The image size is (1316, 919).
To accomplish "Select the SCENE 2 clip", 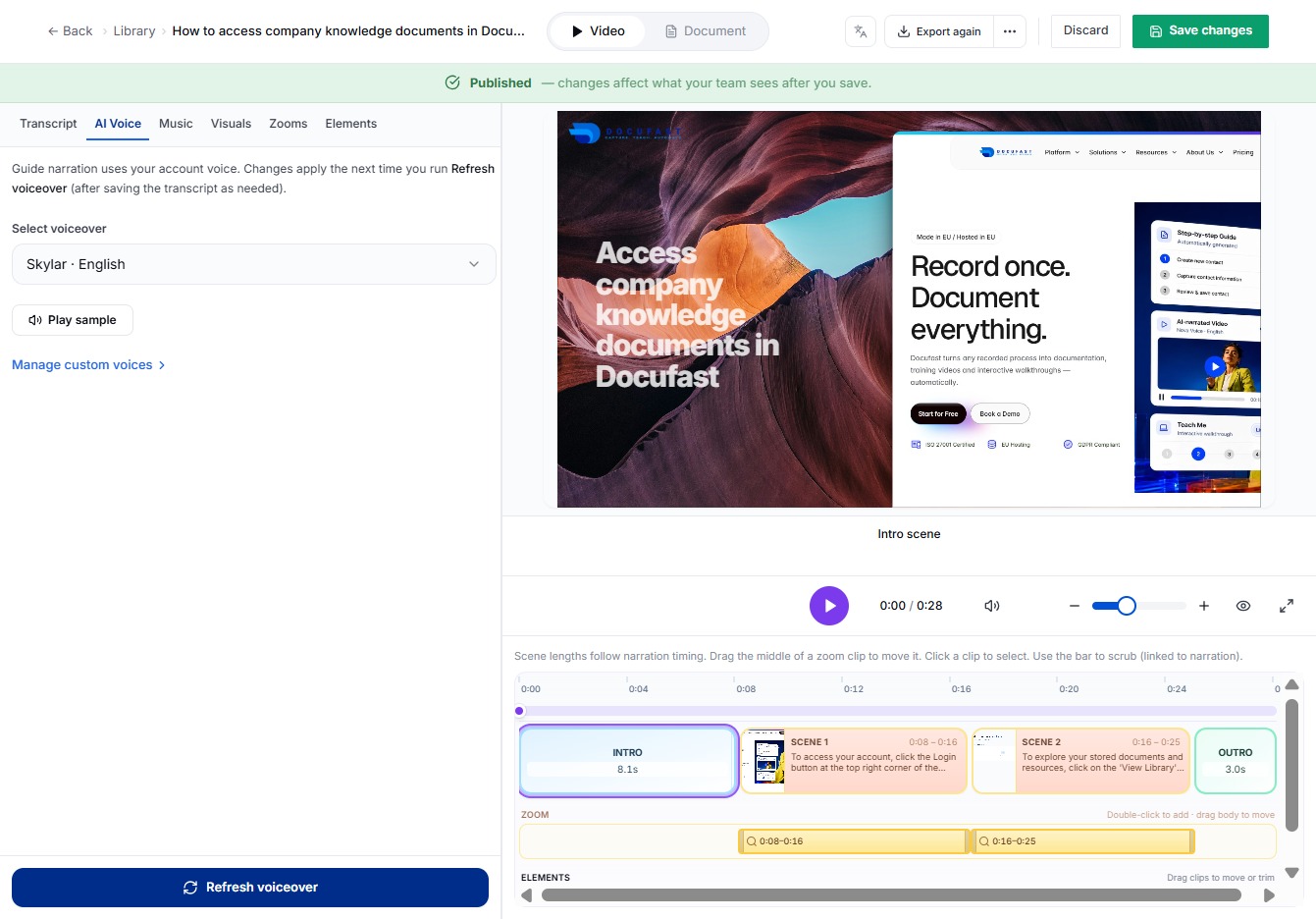I will [1080, 761].
